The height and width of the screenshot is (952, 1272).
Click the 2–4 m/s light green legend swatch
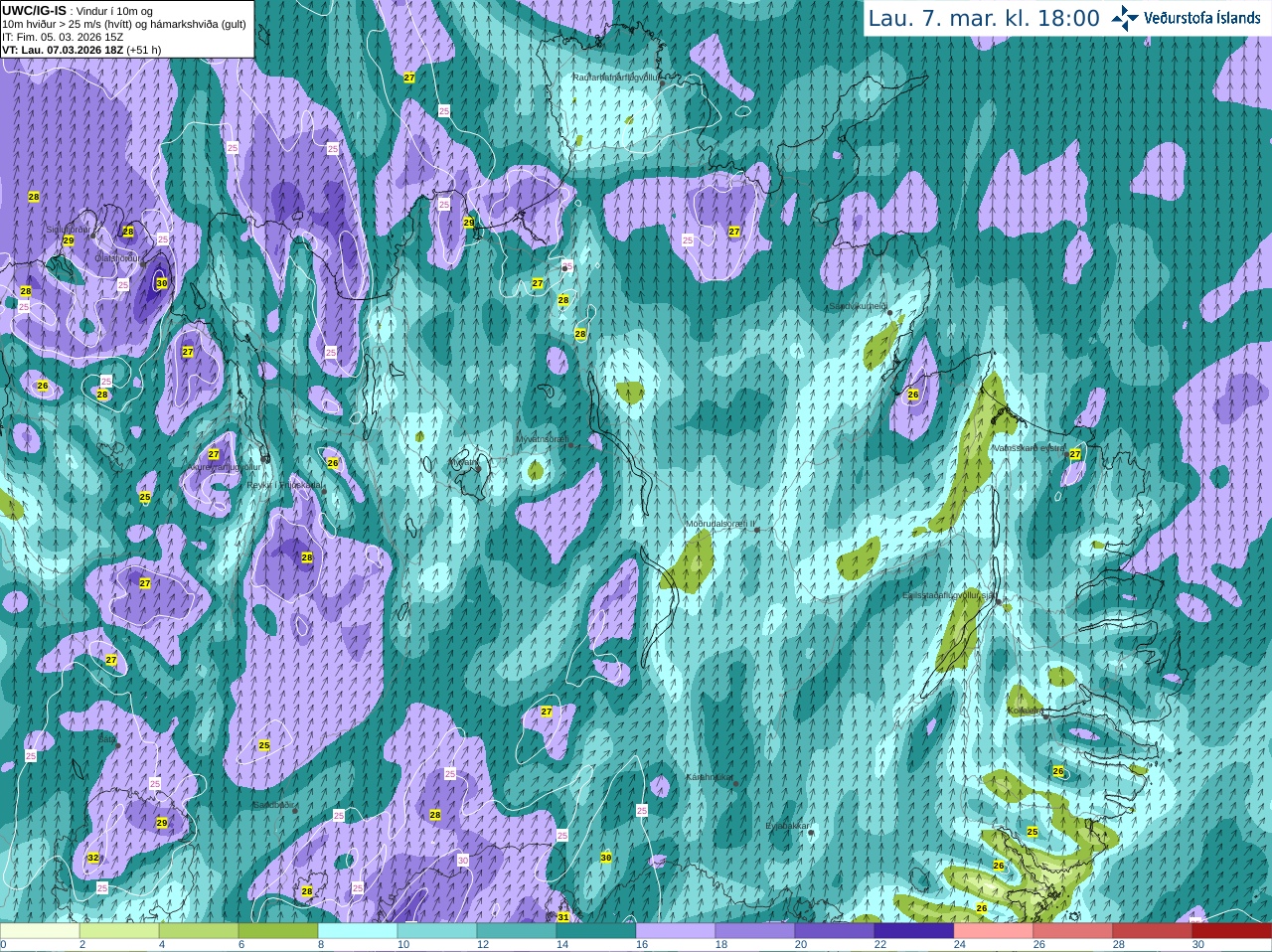coord(119,931)
